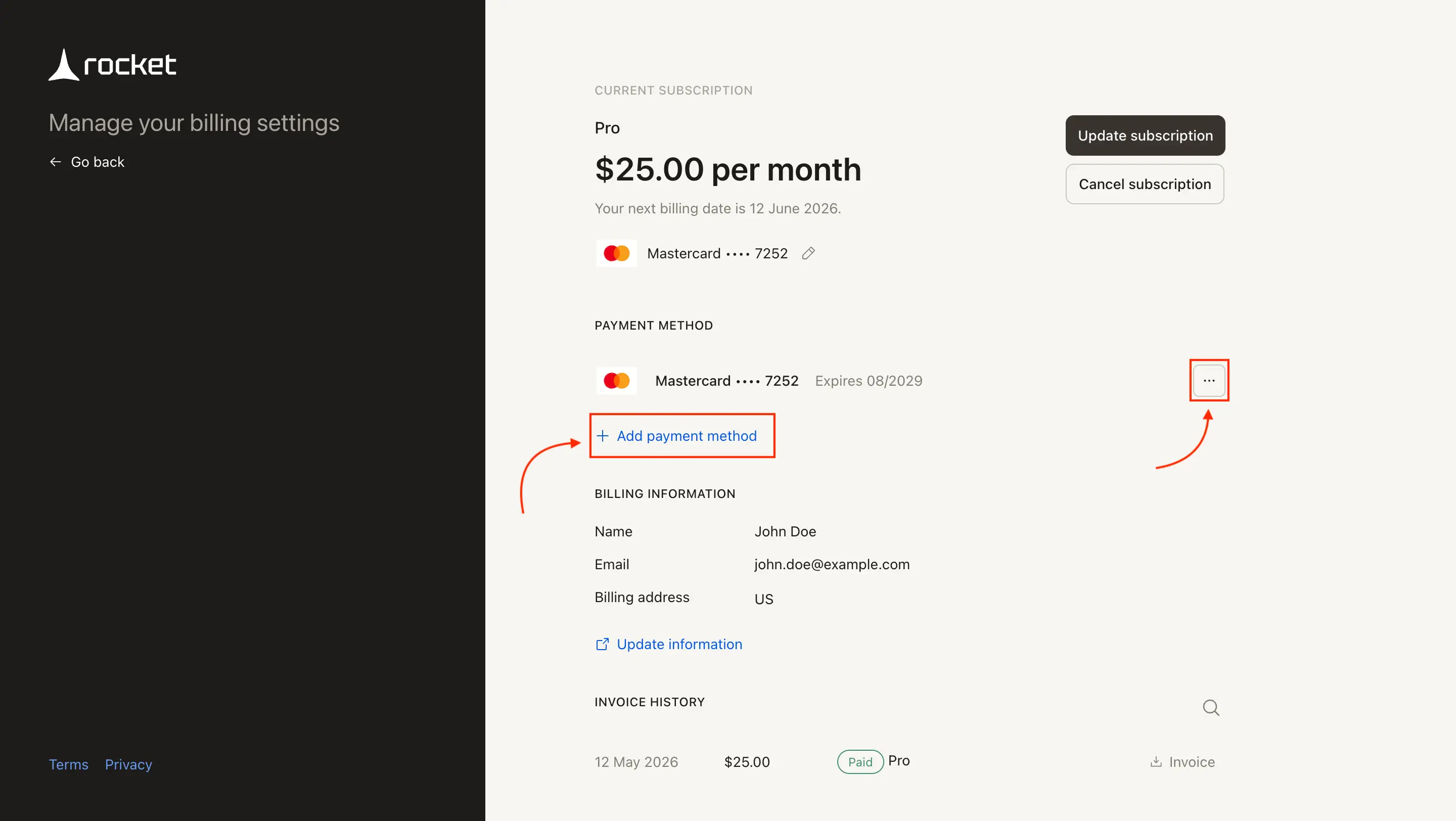Click billing address value US
The image size is (1456, 821).
click(x=763, y=599)
